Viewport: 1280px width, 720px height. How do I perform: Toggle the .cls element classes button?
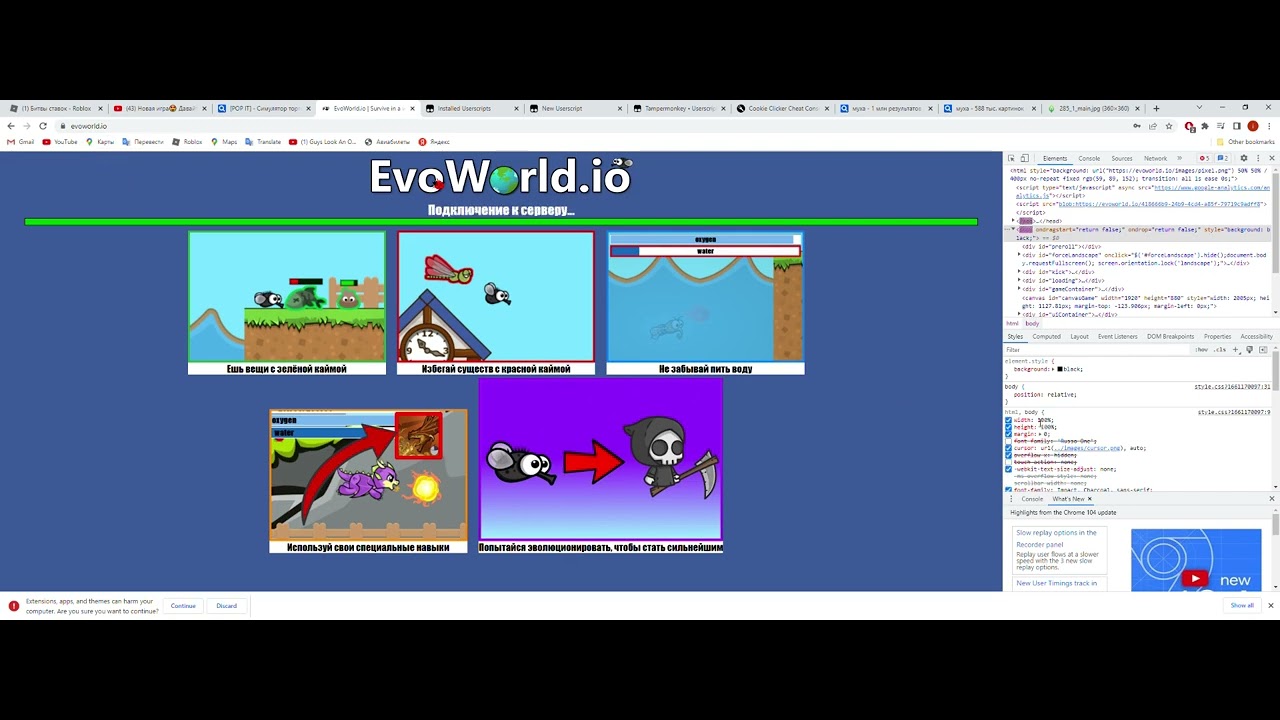(1220, 350)
